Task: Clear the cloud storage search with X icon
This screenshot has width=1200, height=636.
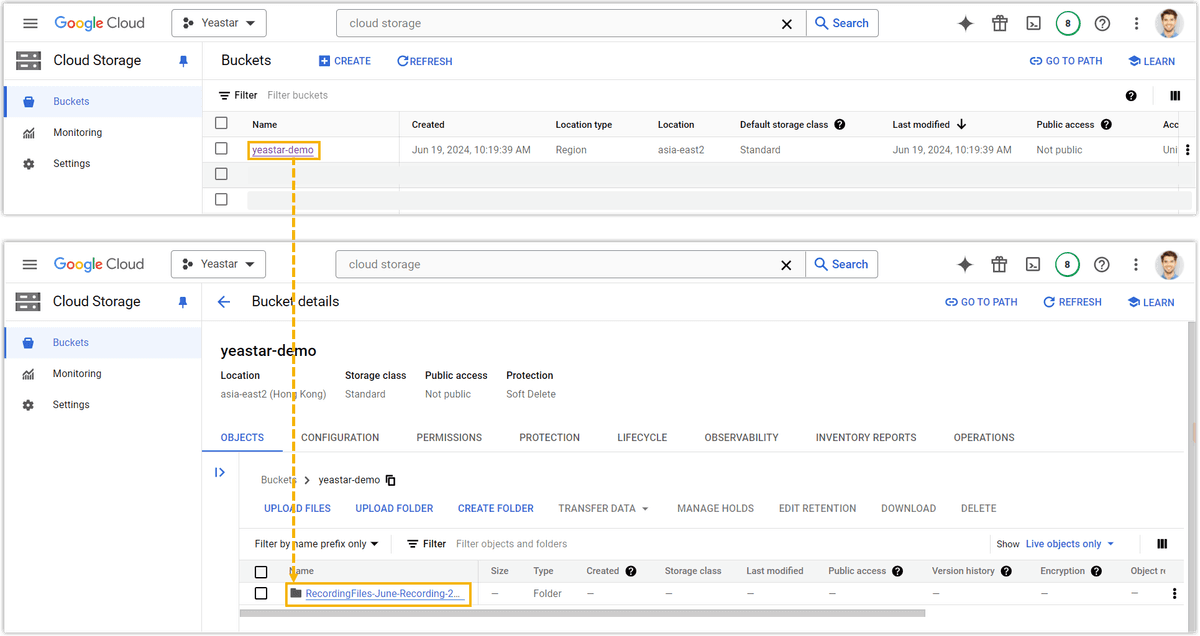Action: coord(787,23)
